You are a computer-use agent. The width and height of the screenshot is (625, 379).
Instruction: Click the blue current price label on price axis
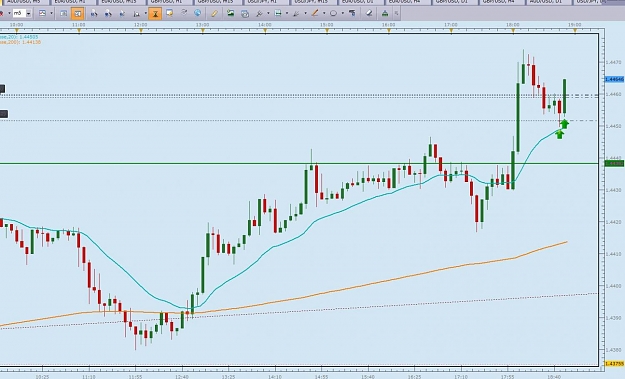(x=614, y=80)
